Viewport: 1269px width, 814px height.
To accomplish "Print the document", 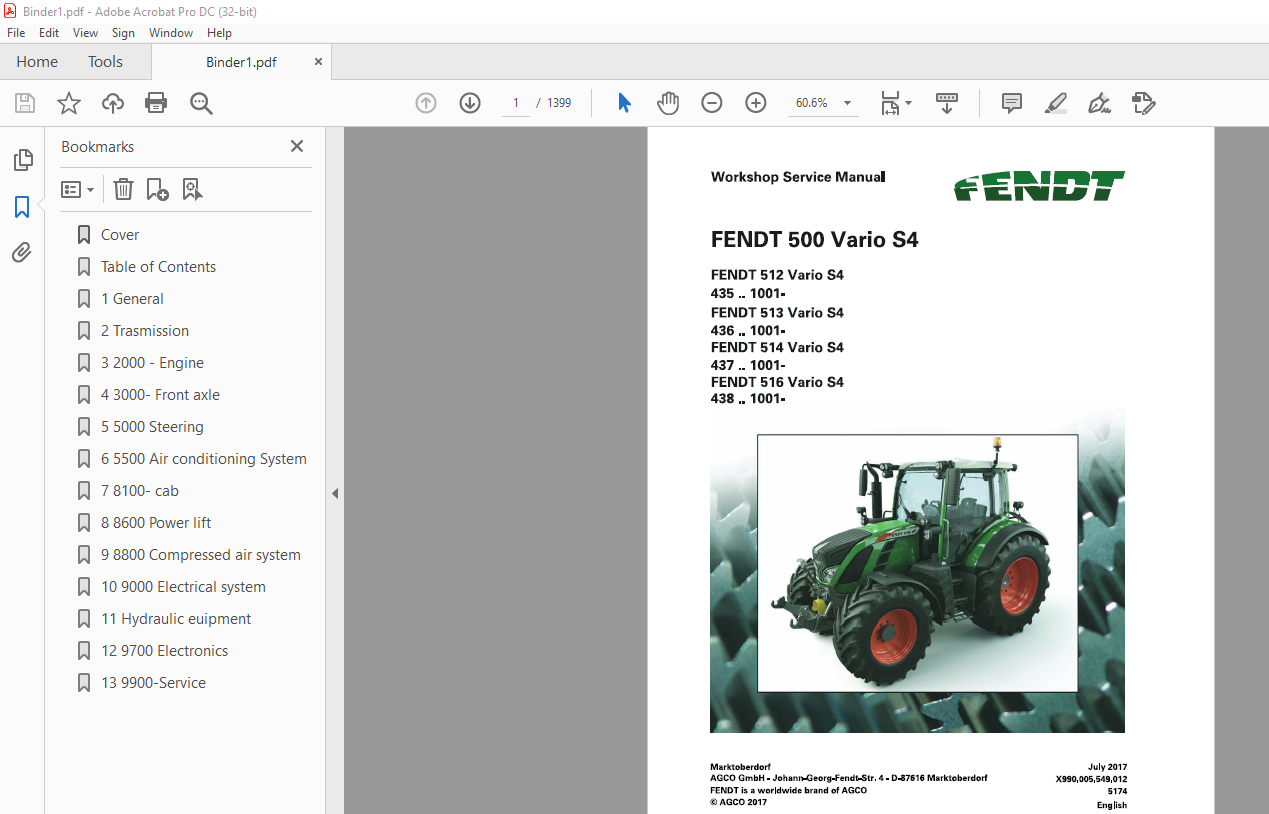I will 156,103.
